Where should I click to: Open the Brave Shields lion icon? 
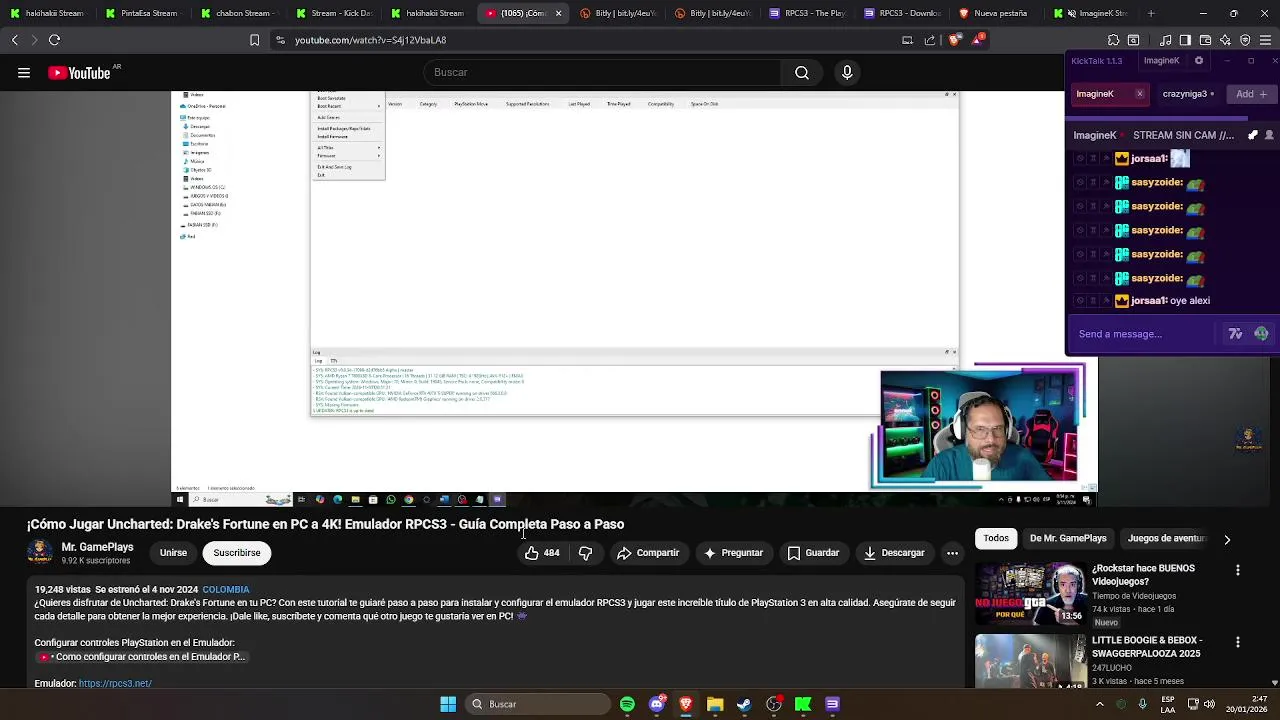[x=955, y=40]
